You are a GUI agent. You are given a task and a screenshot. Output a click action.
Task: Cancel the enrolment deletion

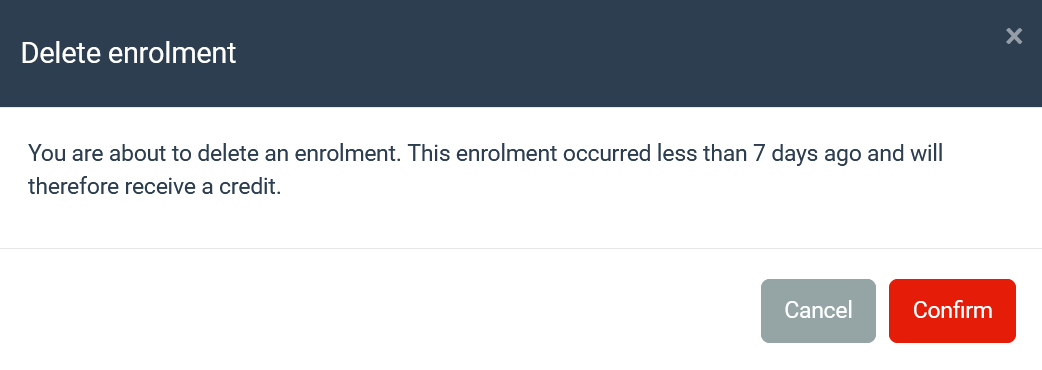click(818, 311)
